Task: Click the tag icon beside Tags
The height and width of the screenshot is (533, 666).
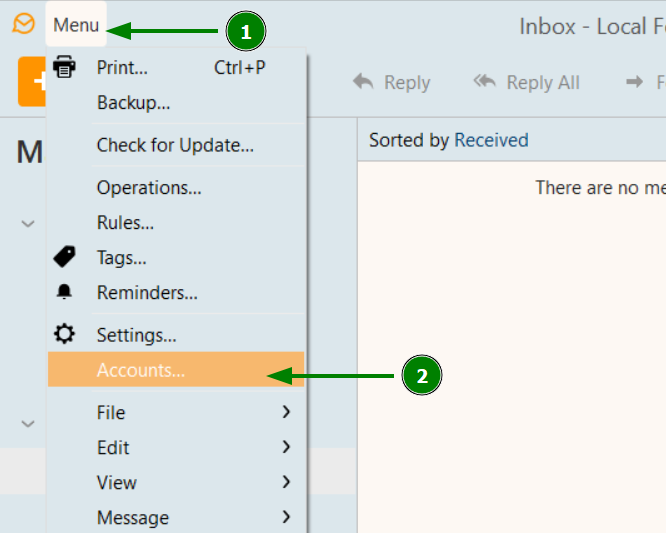Action: (64, 257)
